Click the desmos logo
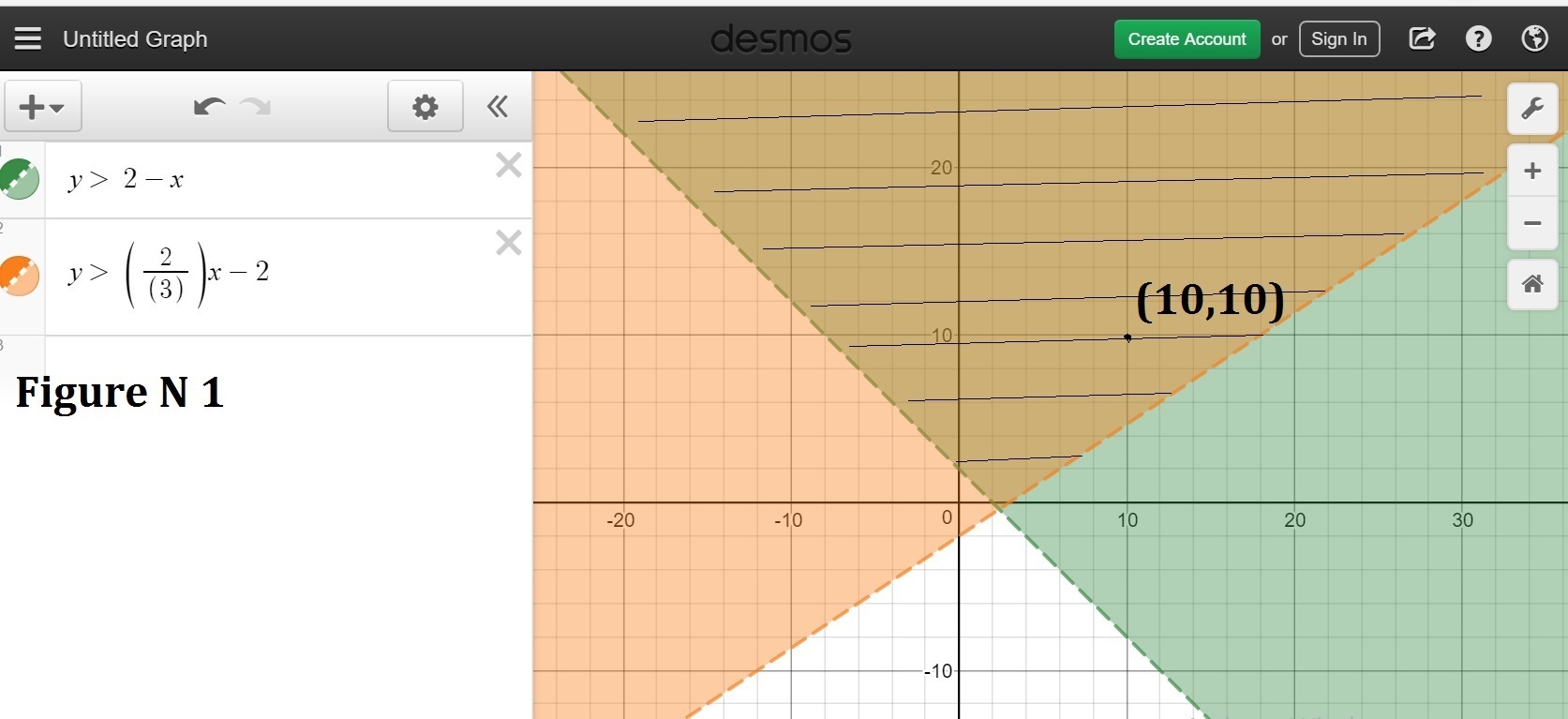1568x719 pixels. (781, 39)
